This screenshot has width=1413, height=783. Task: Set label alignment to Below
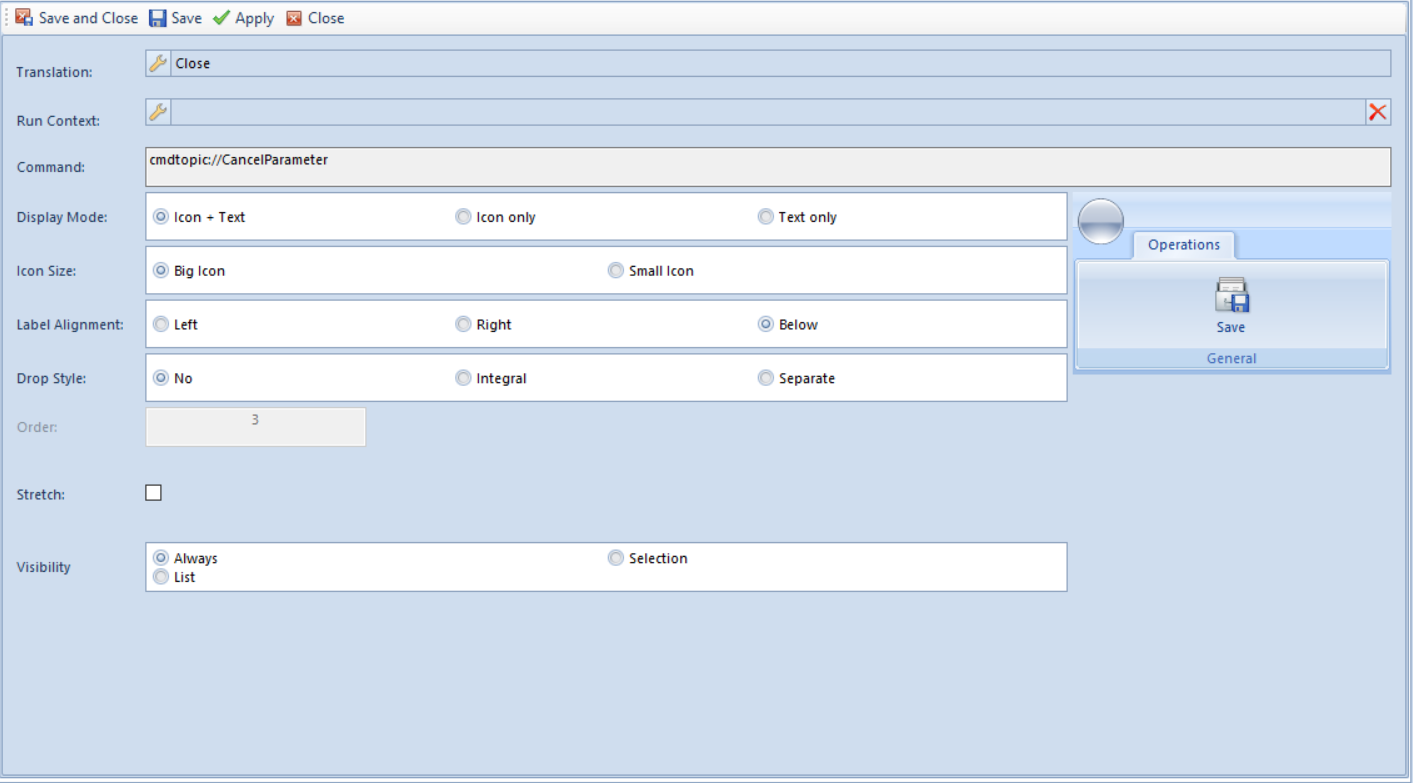(x=766, y=325)
